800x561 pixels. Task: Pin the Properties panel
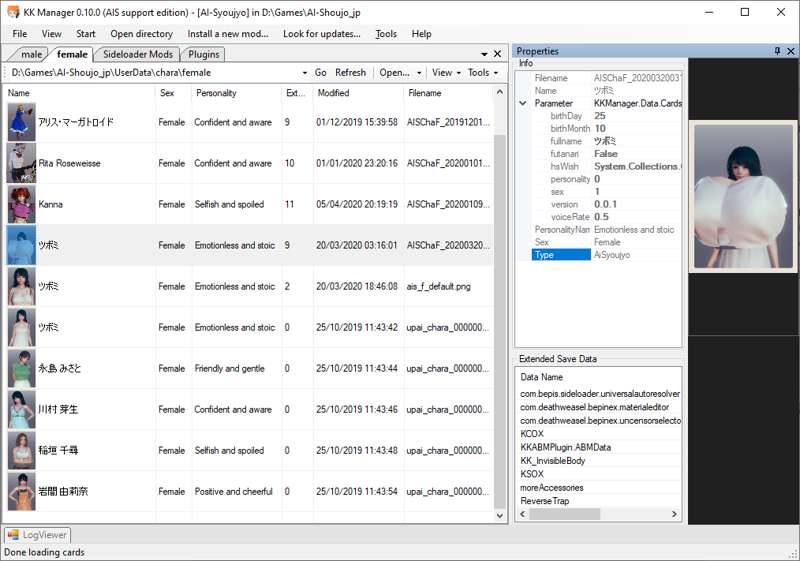777,51
